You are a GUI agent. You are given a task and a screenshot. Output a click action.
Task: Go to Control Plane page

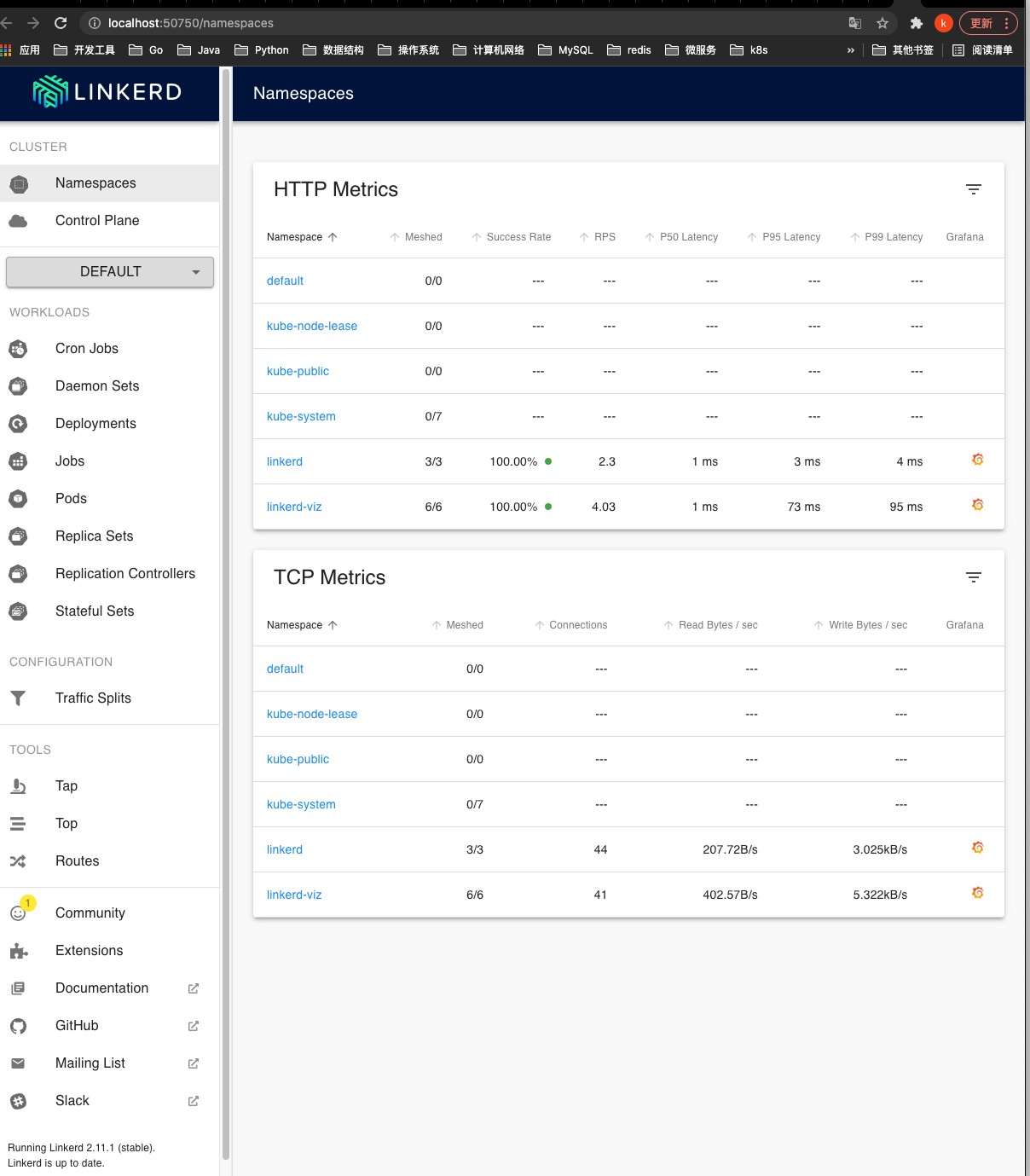(109, 221)
